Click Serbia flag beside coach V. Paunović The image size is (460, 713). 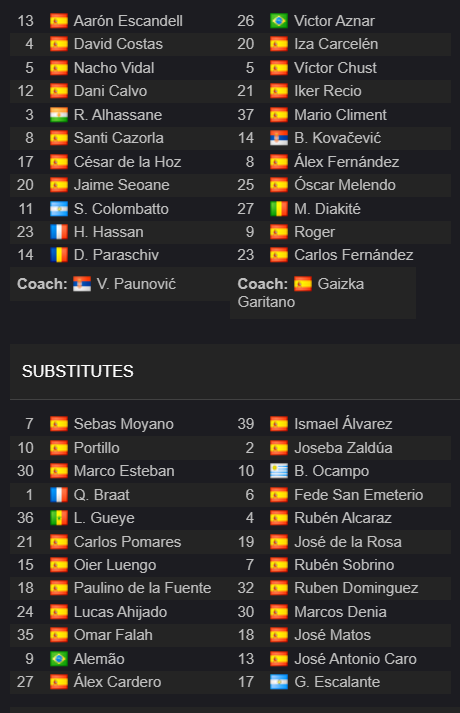[x=82, y=284]
